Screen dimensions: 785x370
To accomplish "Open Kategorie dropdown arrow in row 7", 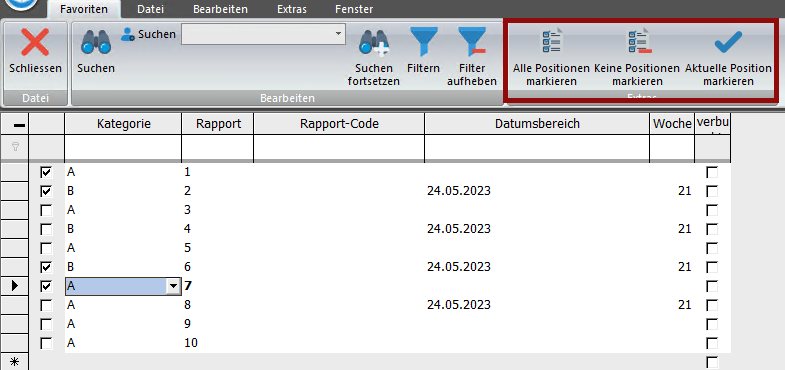I will [174, 286].
